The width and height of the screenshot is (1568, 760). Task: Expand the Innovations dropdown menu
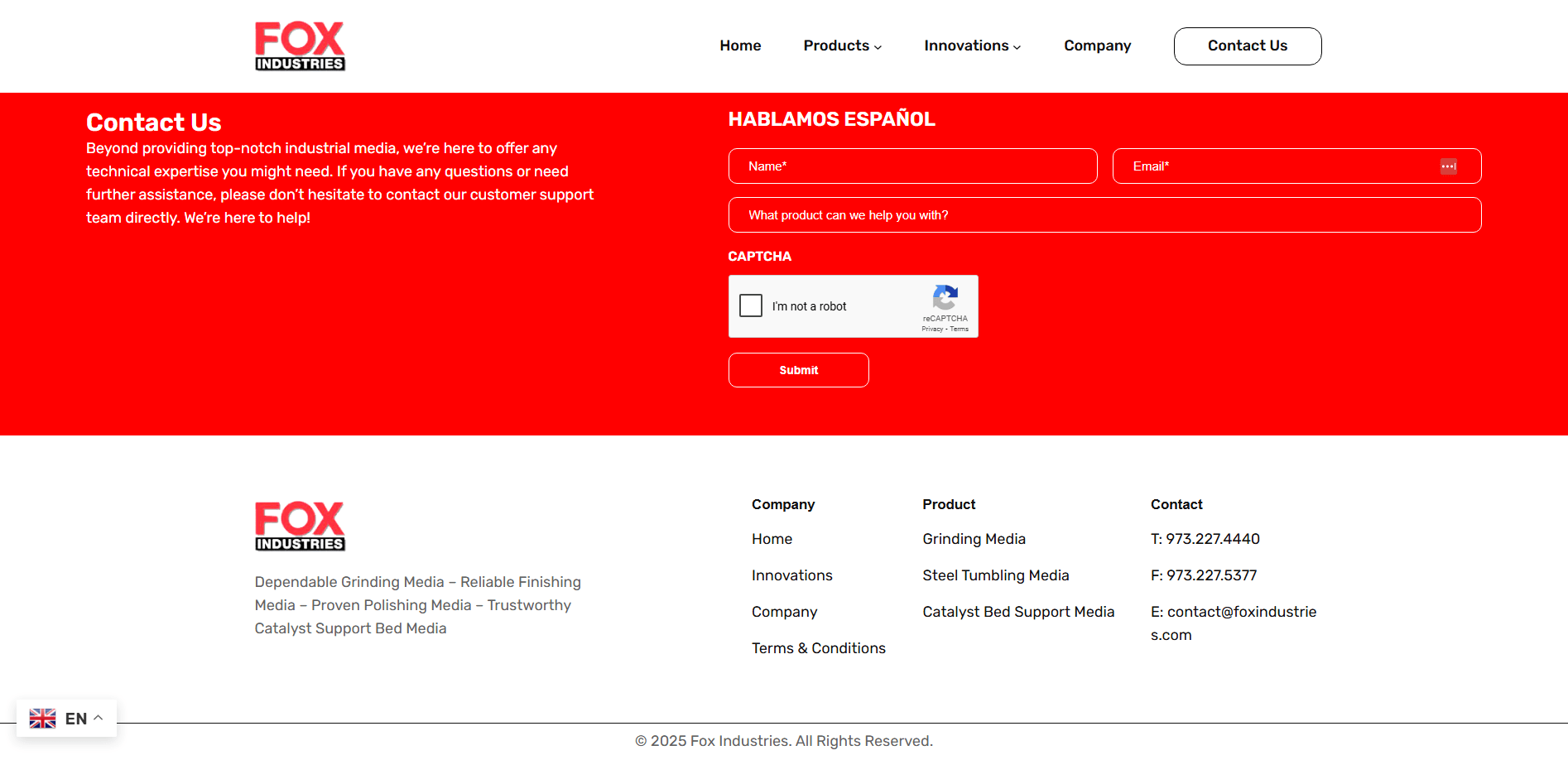(x=972, y=46)
